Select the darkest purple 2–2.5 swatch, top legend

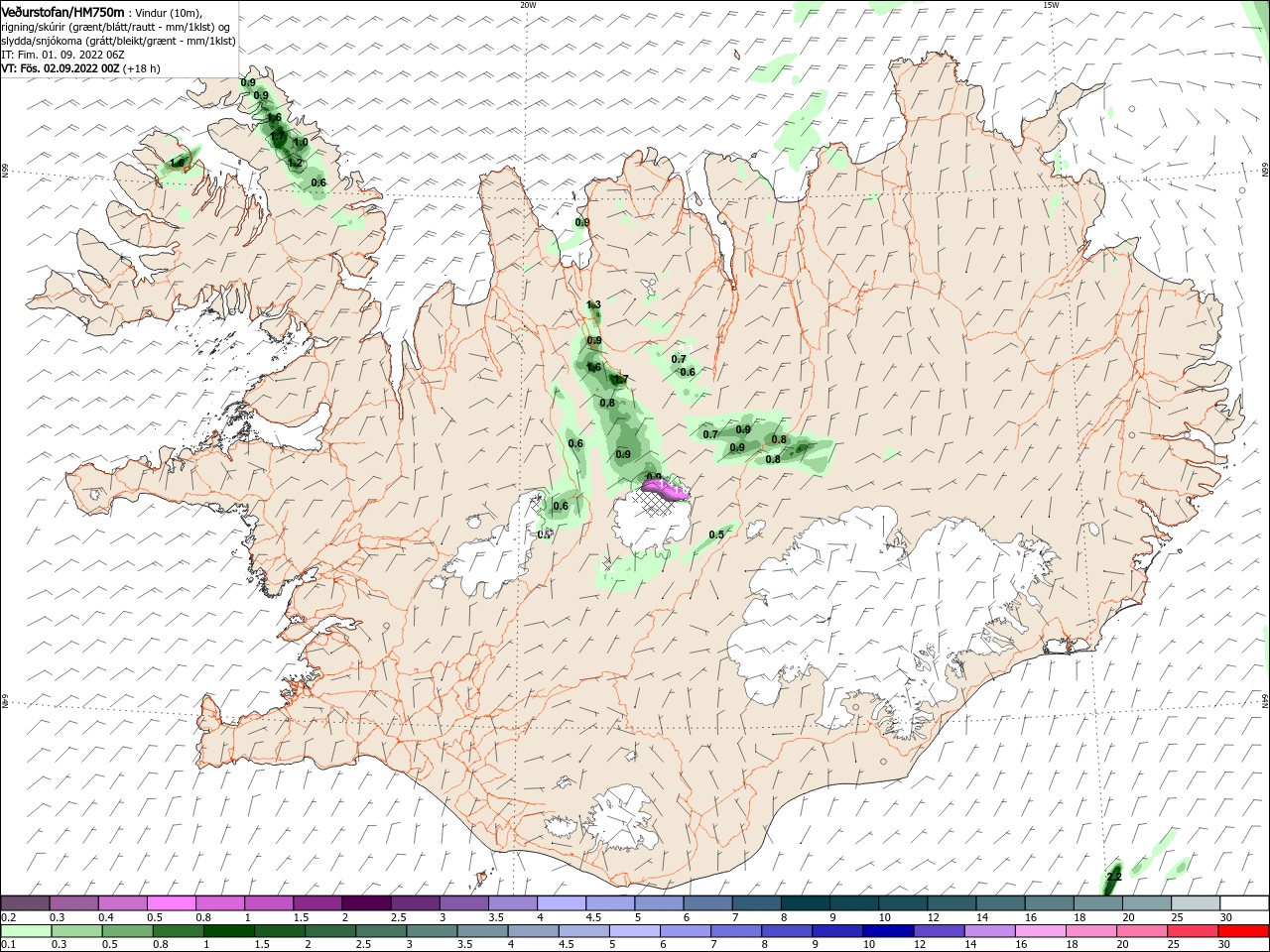pos(366,903)
